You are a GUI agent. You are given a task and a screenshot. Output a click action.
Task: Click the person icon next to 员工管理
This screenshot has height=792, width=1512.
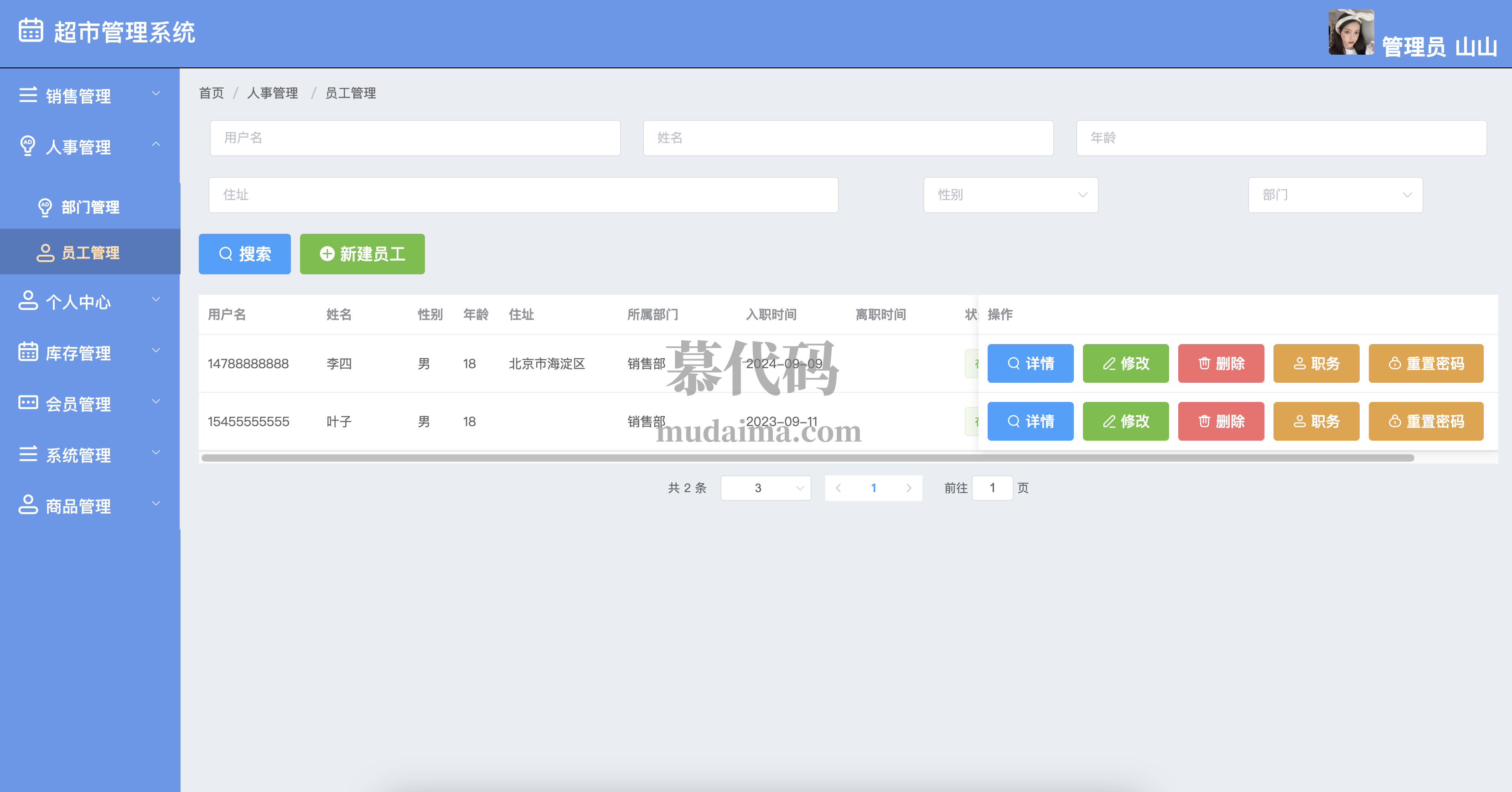(x=45, y=253)
